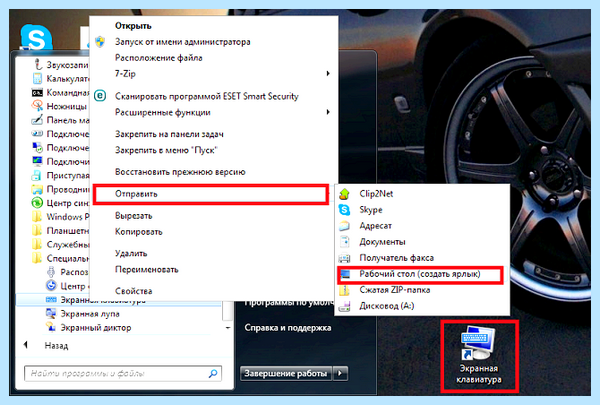Screen dimensions: 600x405
Task: Click the Панель математического ввода icon
Action: click(x=38, y=120)
